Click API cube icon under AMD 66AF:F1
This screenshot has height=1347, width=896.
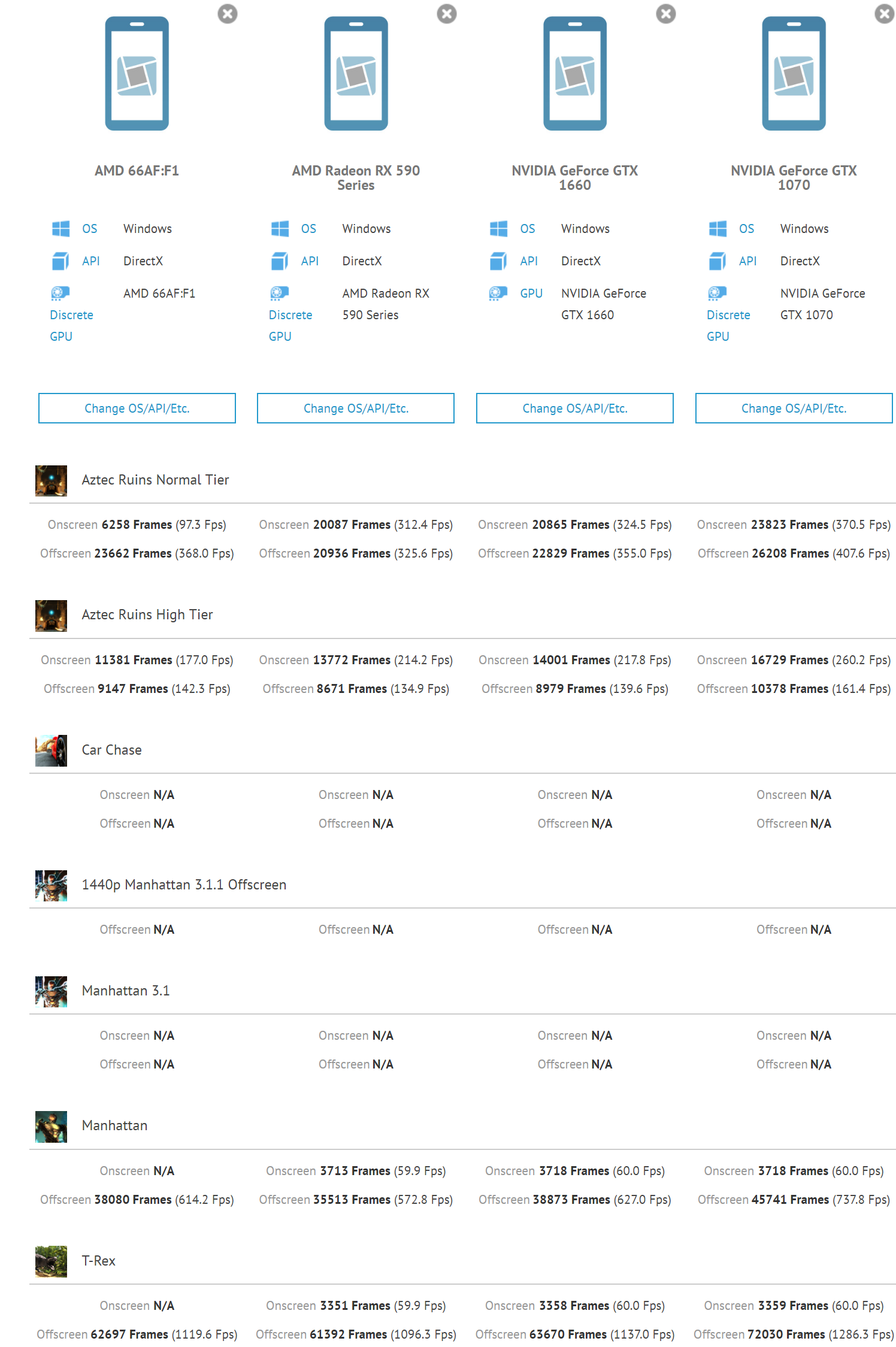pos(61,261)
